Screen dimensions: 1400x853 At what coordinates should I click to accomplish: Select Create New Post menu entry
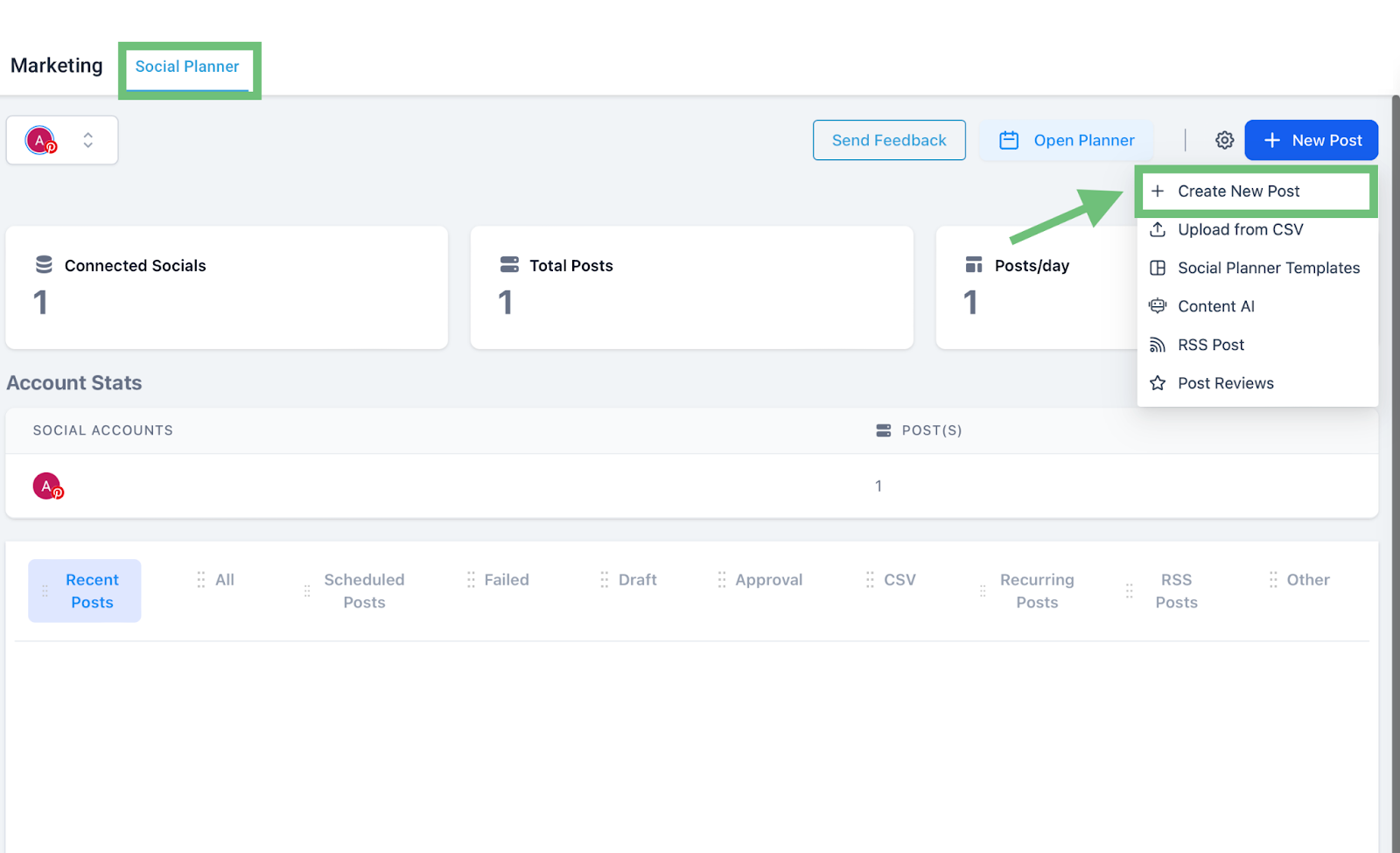pyautogui.click(x=1256, y=191)
